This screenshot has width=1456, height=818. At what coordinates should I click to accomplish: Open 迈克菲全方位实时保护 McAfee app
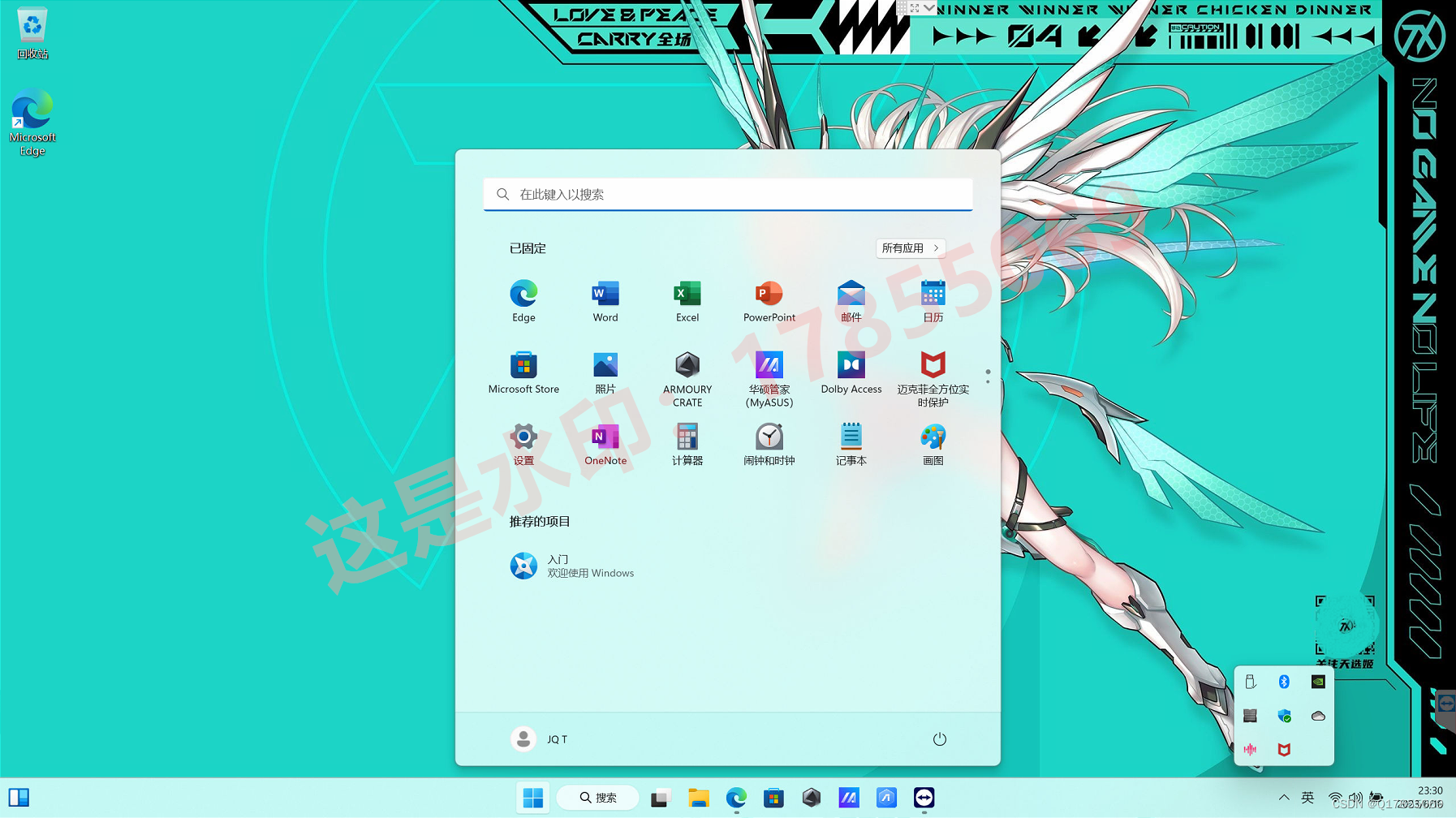[x=933, y=379]
